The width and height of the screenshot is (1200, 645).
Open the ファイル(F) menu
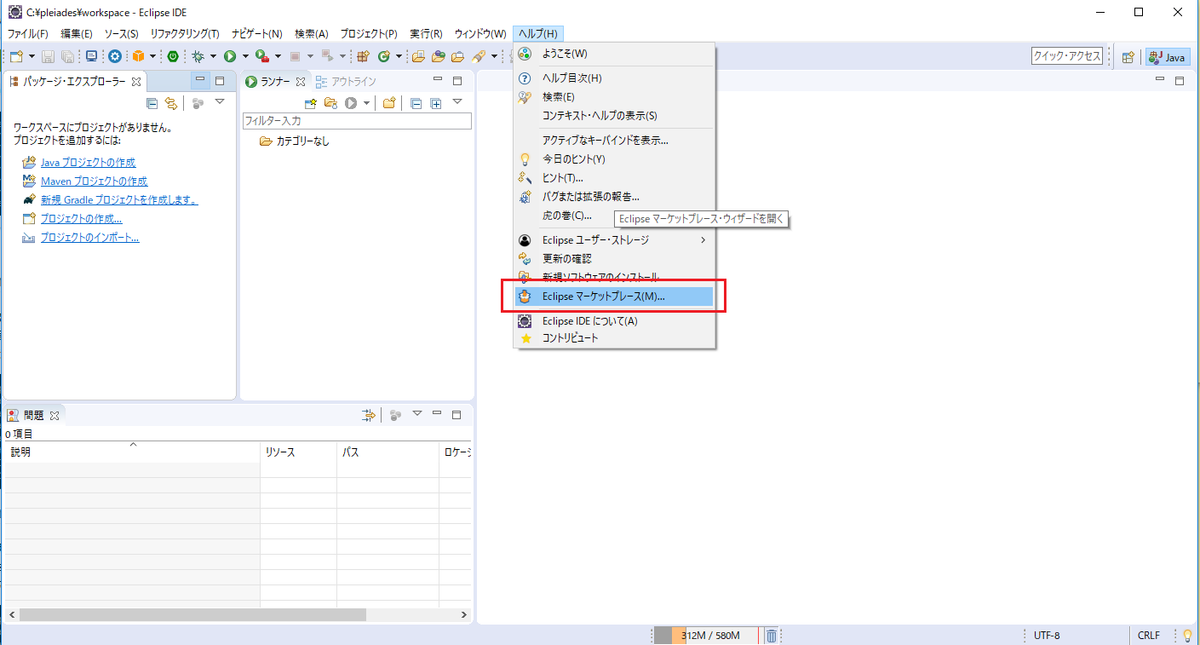click(28, 34)
